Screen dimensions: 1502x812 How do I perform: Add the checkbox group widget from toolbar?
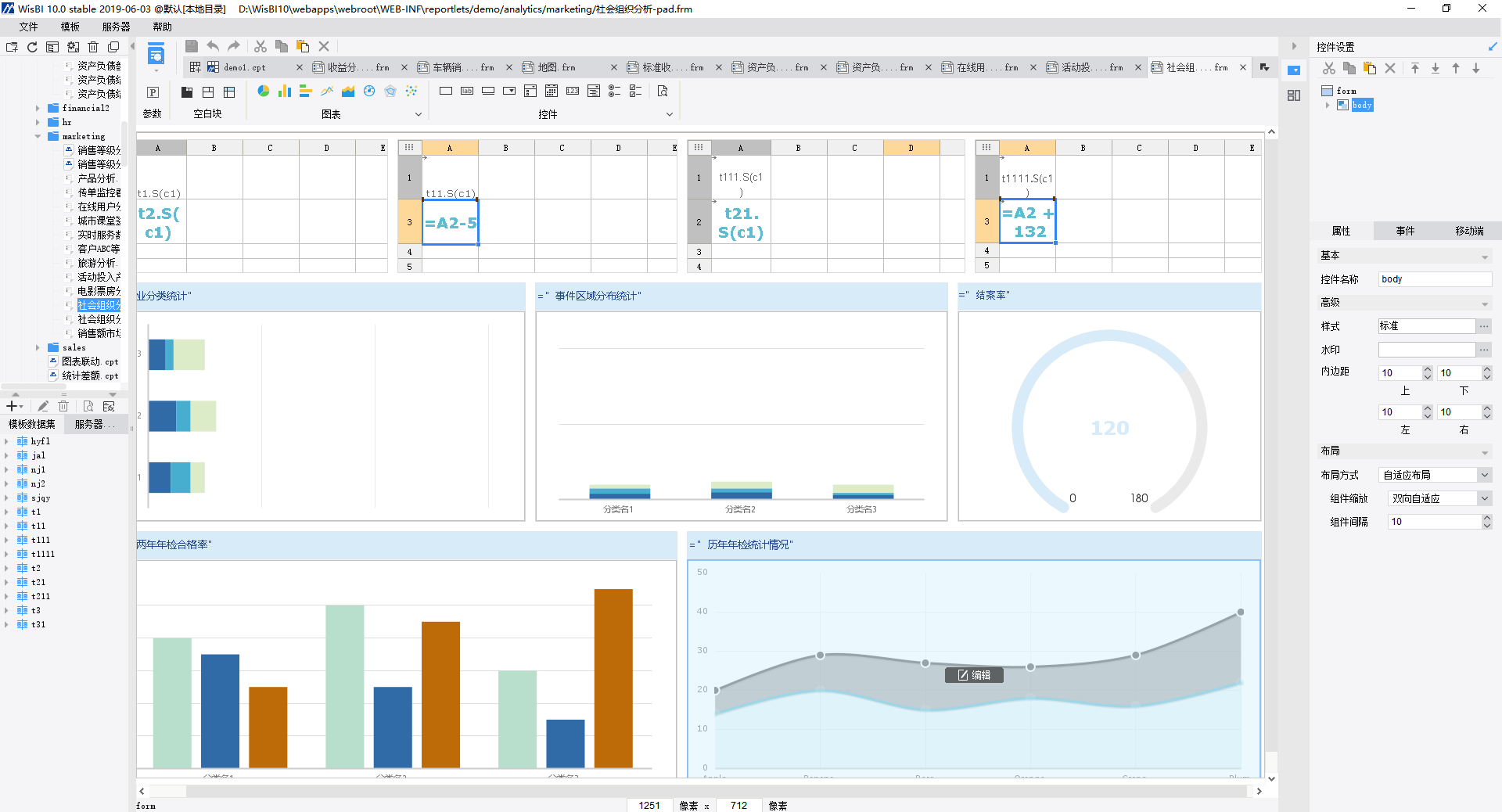tap(635, 92)
